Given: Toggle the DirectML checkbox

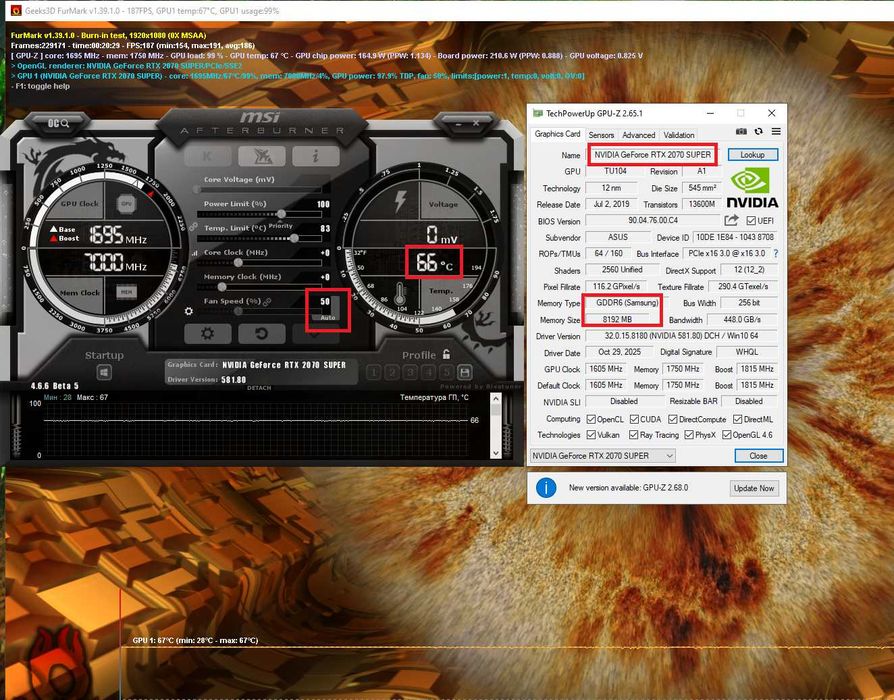Looking at the screenshot, I should click(x=737, y=419).
